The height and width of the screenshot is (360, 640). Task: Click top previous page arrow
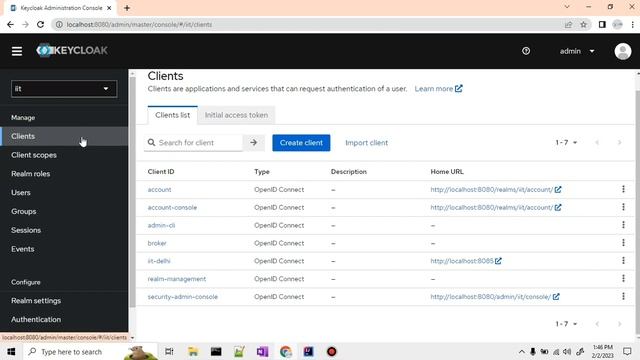pos(597,142)
